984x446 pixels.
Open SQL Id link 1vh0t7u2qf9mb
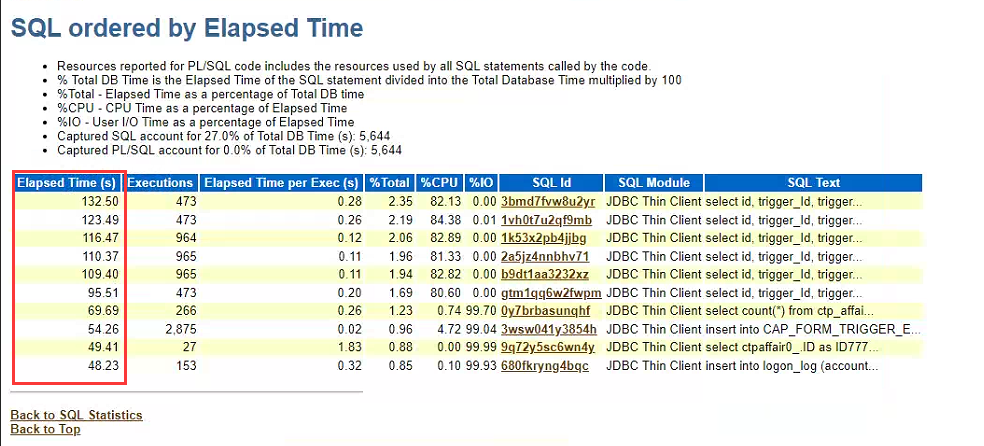(x=546, y=220)
